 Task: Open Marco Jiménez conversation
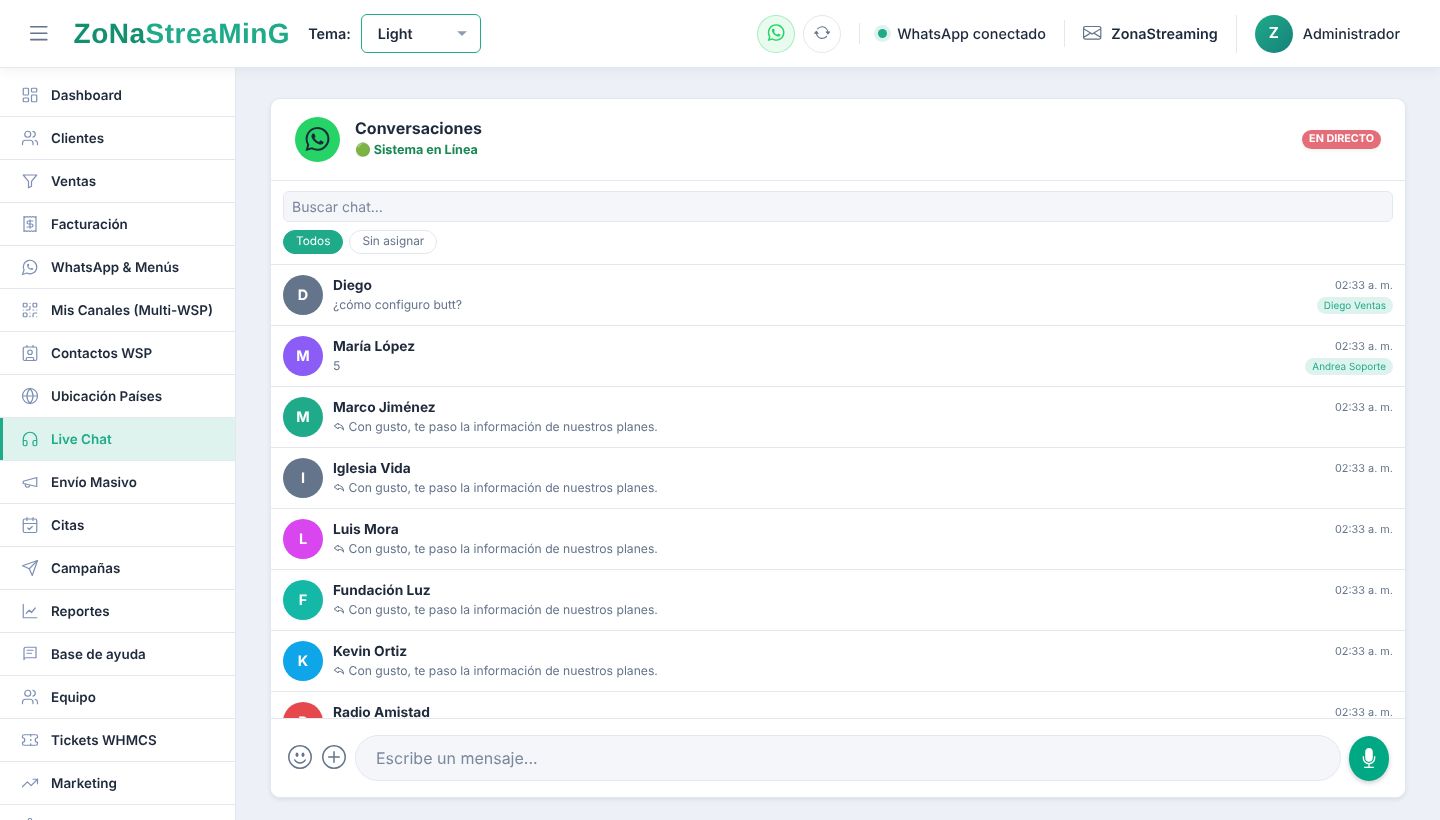tap(838, 417)
